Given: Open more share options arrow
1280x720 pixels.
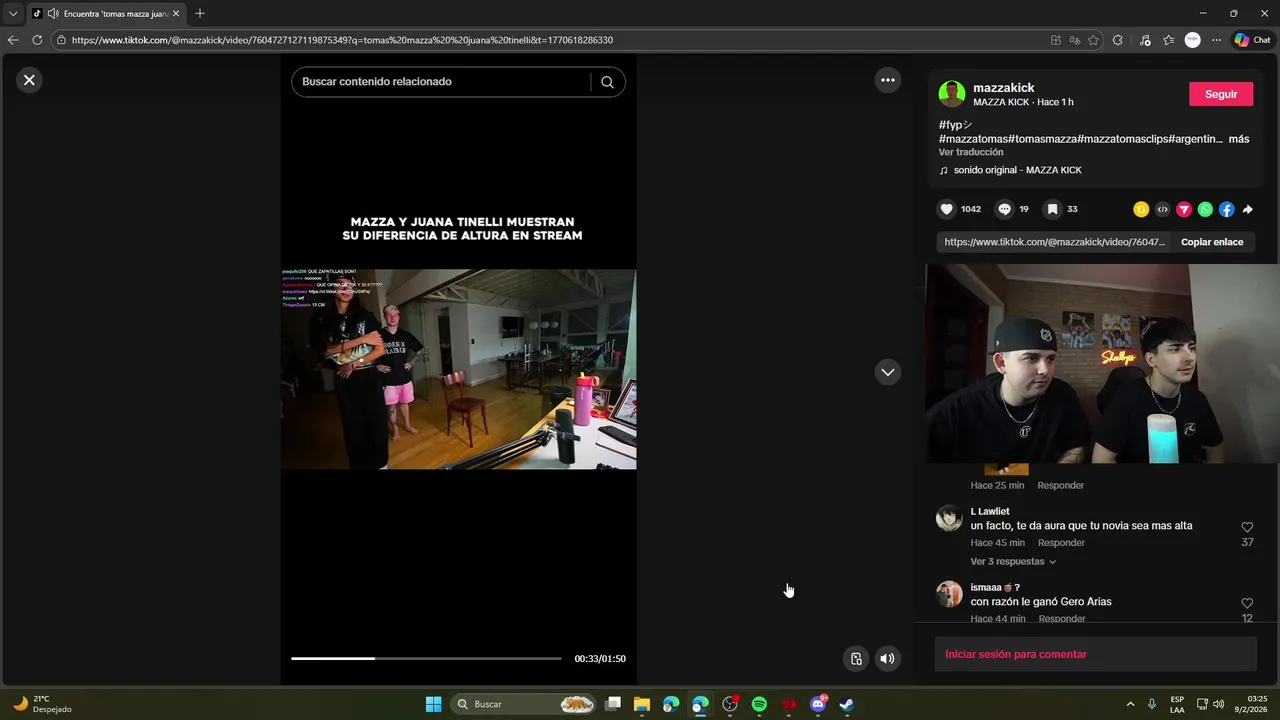Looking at the screenshot, I should 1247,209.
